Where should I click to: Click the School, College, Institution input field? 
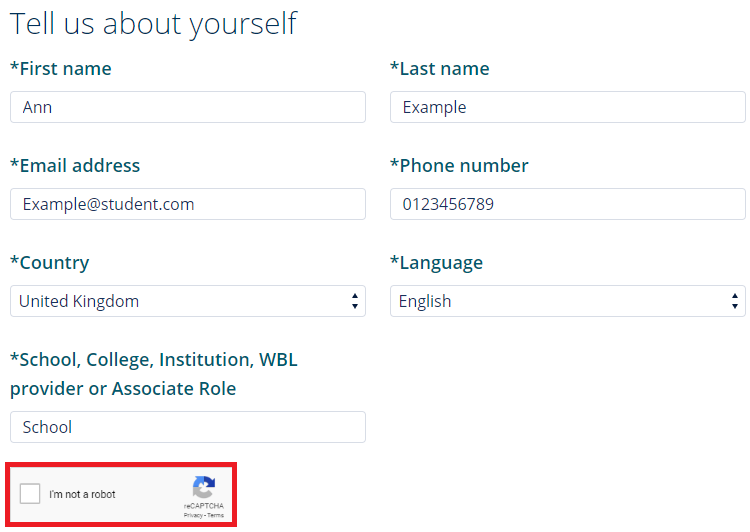click(187, 427)
